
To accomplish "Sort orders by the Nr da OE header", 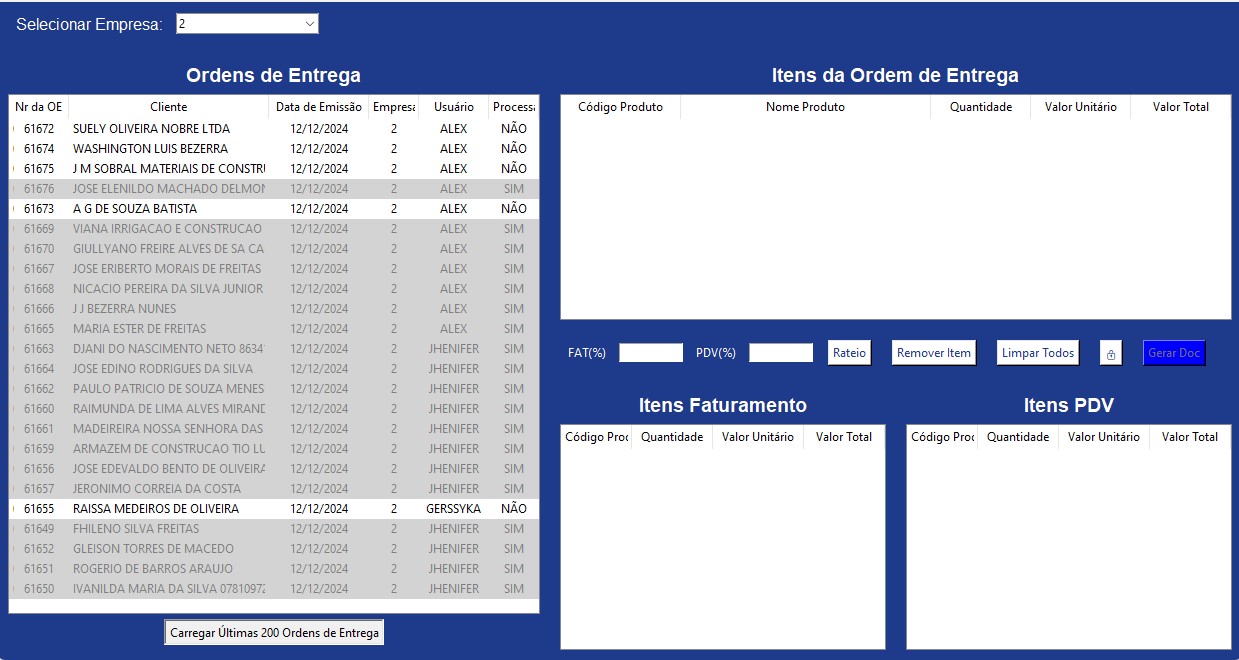I will 36,106.
